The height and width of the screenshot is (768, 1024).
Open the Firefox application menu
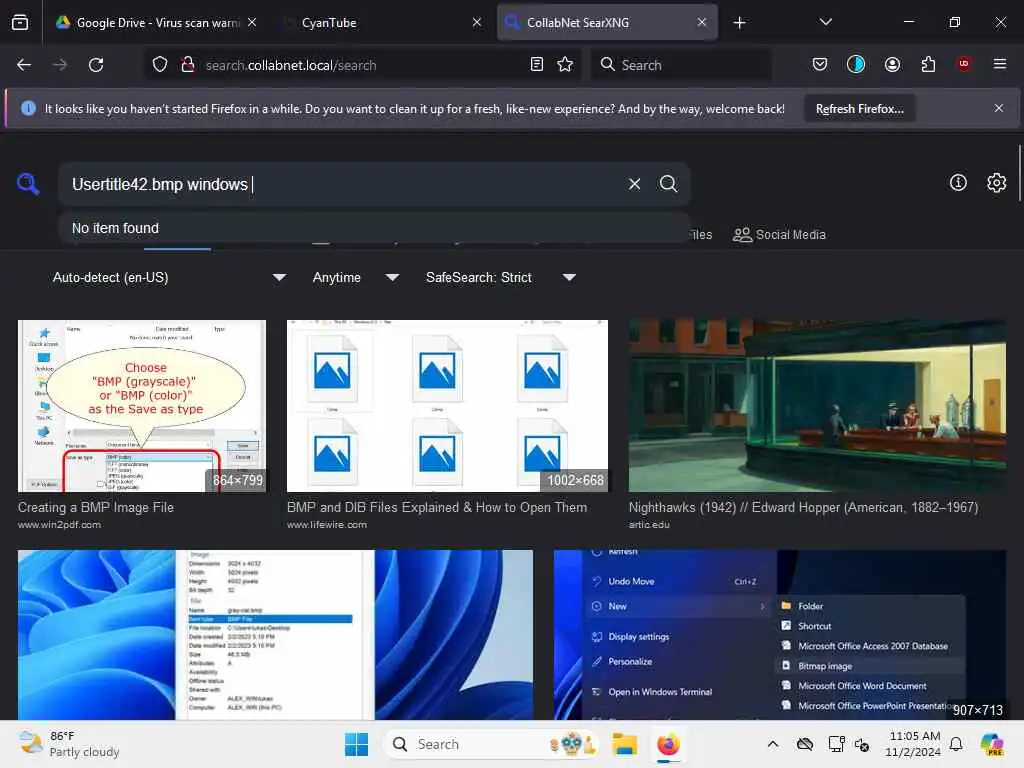[x=1000, y=64]
